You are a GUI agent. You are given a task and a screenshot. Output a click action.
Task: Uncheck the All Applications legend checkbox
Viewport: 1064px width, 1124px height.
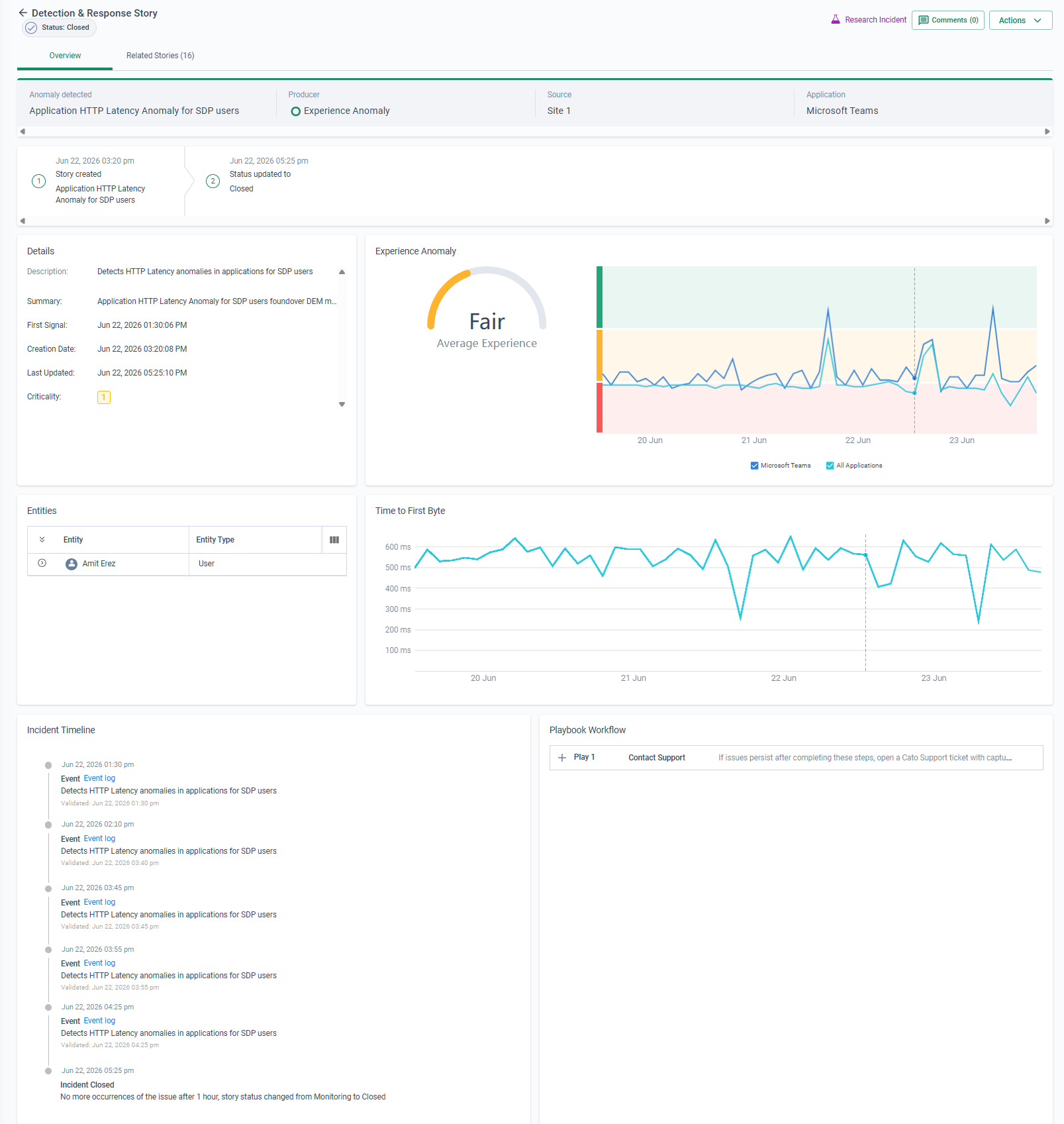pyautogui.click(x=830, y=466)
